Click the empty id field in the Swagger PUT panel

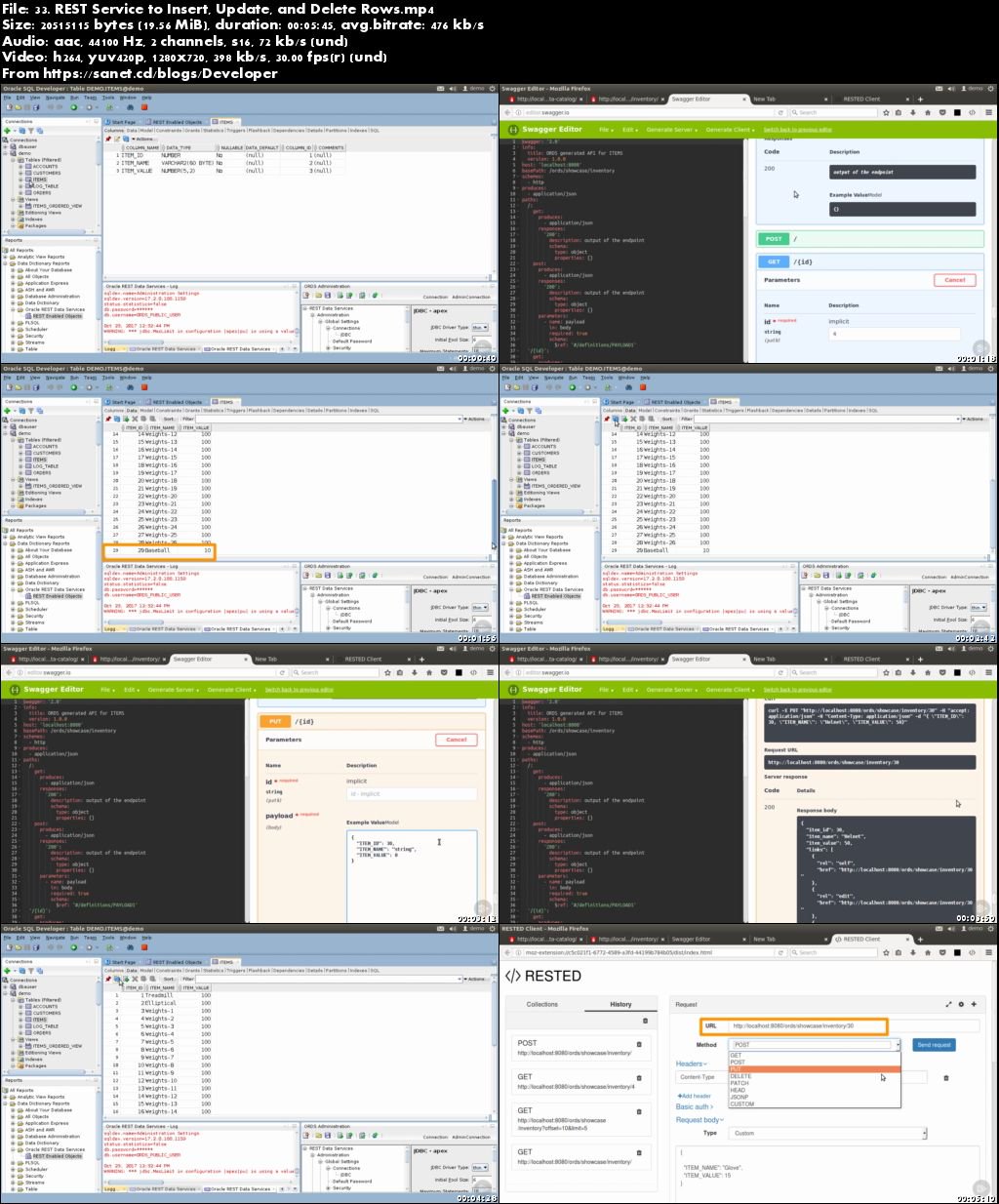tap(411, 793)
